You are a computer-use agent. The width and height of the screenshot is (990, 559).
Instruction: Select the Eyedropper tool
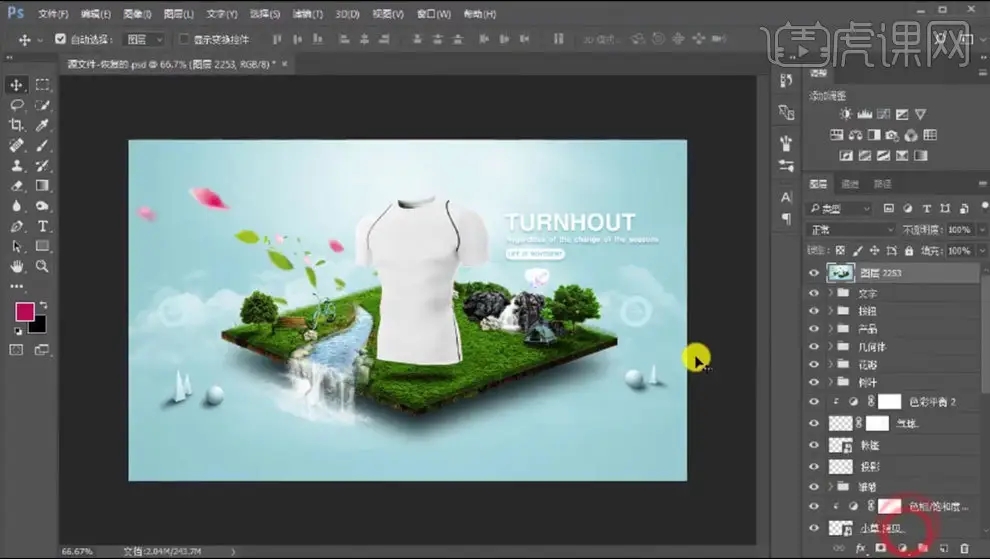pos(42,125)
